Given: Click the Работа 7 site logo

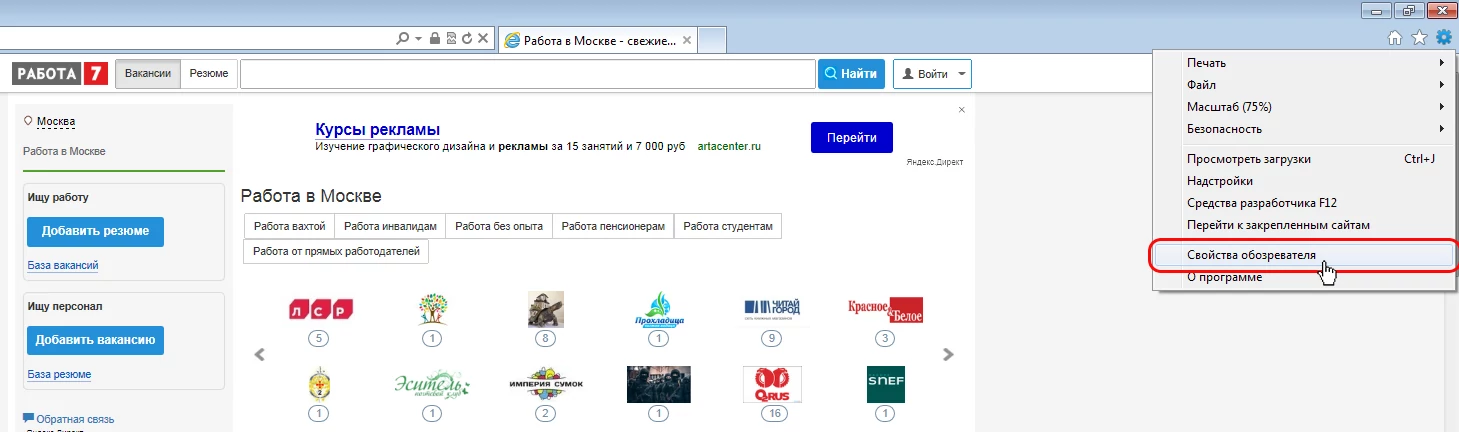Looking at the screenshot, I should pyautogui.click(x=59, y=74).
